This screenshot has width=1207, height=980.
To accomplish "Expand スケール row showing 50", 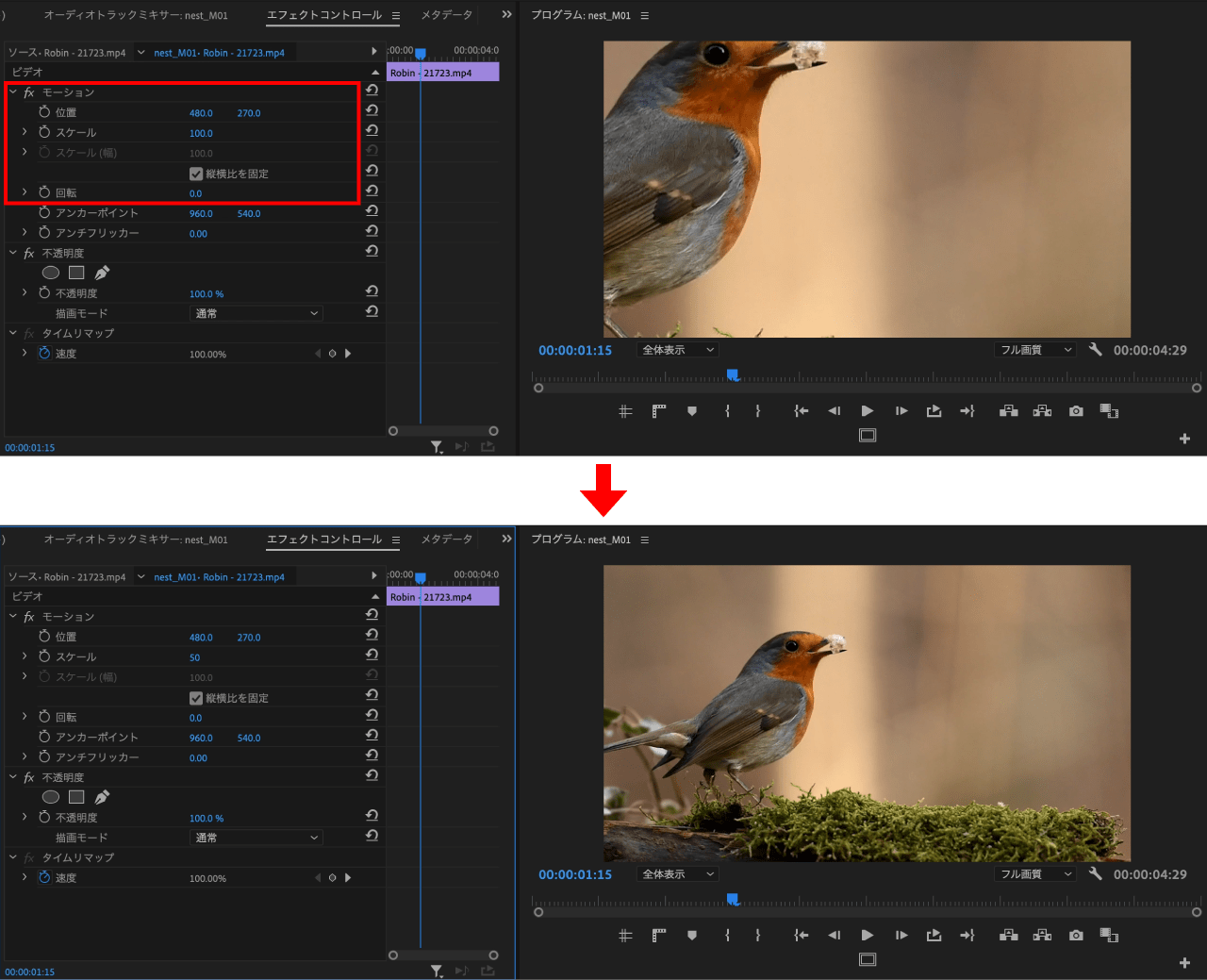I will click(x=25, y=656).
